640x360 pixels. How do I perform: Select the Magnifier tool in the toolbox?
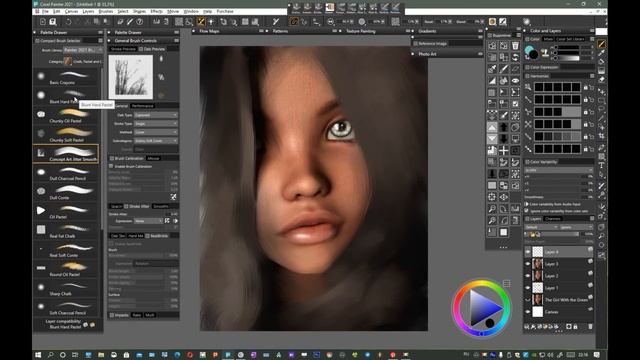click(601, 236)
